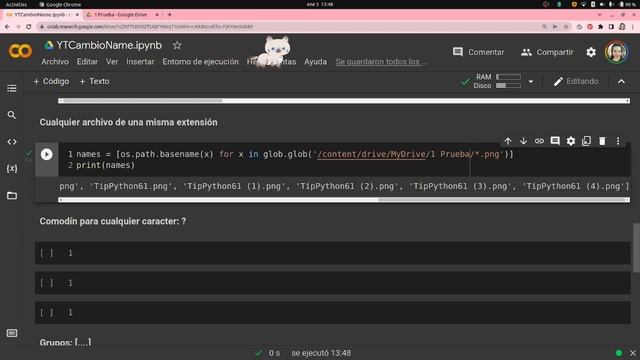
Task: Mirror cell in tab icon
Action: pos(587,141)
